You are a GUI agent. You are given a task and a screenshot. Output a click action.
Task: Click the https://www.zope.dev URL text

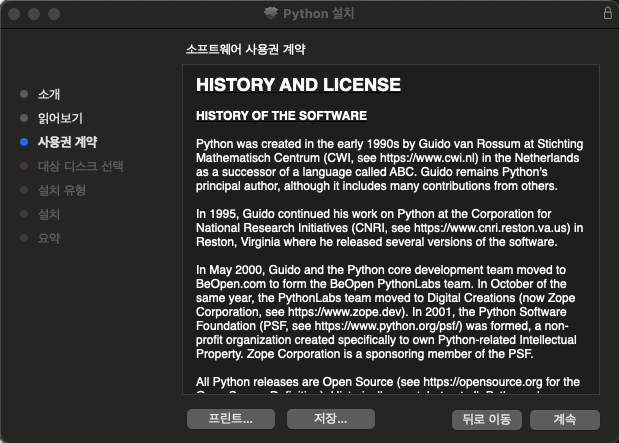click(x=345, y=312)
